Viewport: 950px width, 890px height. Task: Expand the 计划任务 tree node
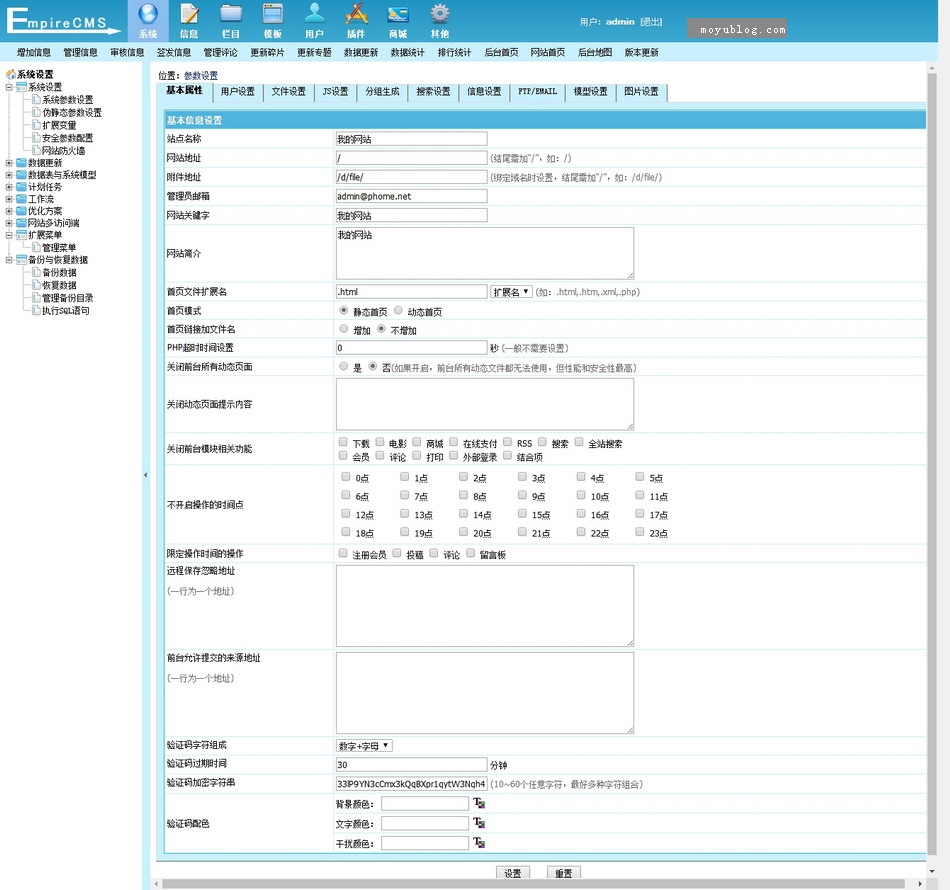[9, 187]
